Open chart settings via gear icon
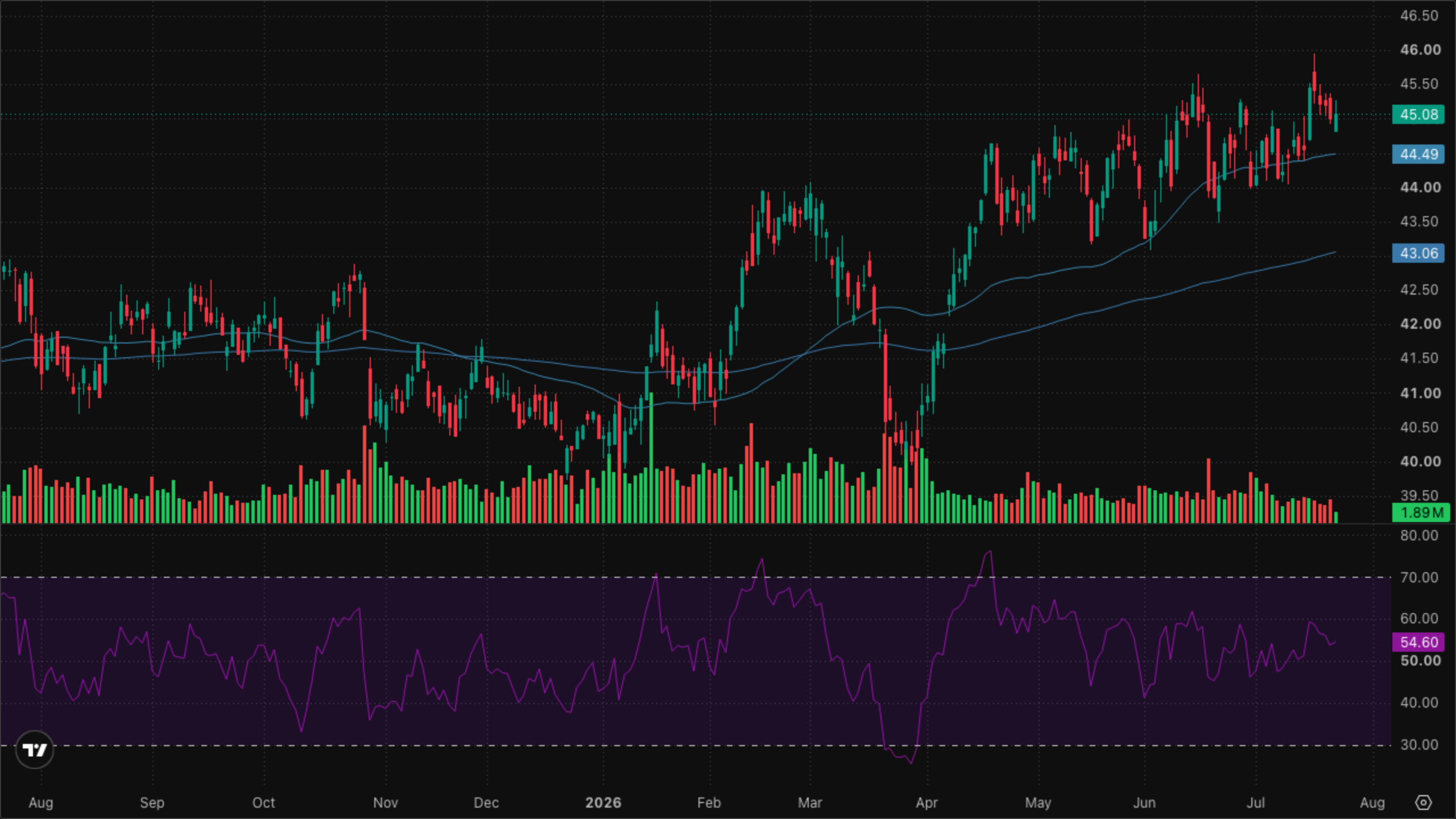The image size is (1456, 819). pos(1423,803)
